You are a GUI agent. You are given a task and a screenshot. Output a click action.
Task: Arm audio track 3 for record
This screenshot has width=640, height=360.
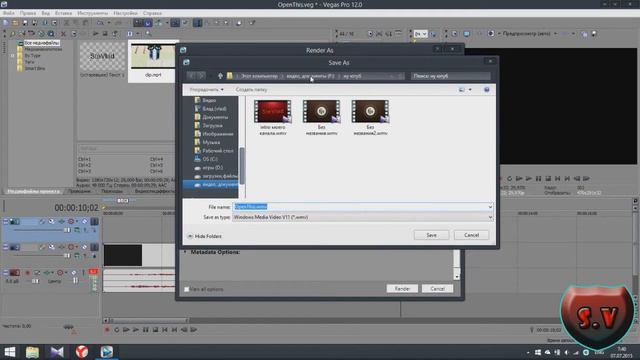27,272
